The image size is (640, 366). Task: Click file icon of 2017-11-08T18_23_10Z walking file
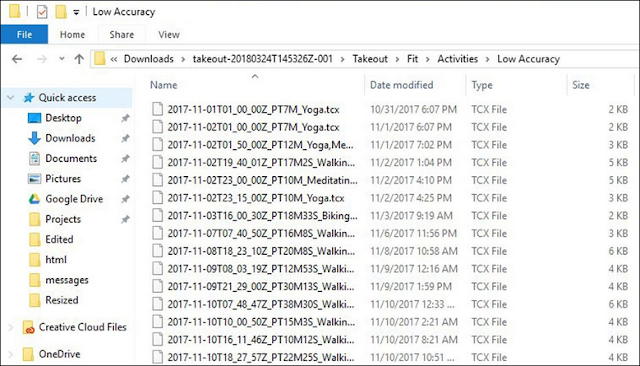coord(158,251)
